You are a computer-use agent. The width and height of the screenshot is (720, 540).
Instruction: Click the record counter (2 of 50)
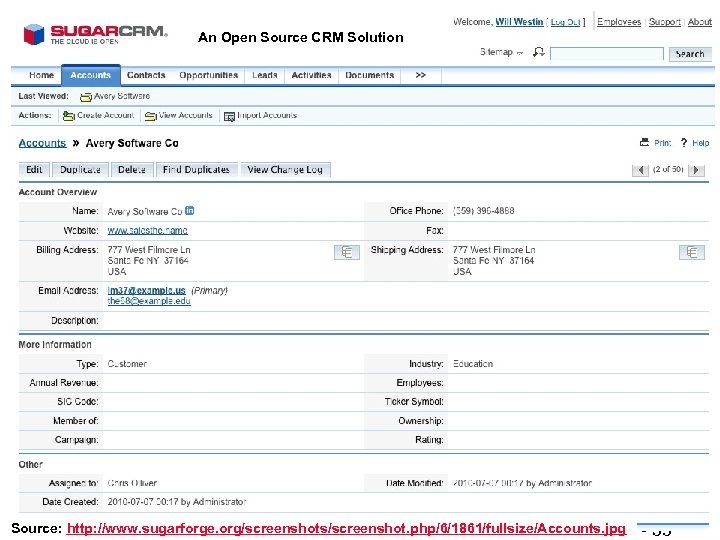point(668,169)
